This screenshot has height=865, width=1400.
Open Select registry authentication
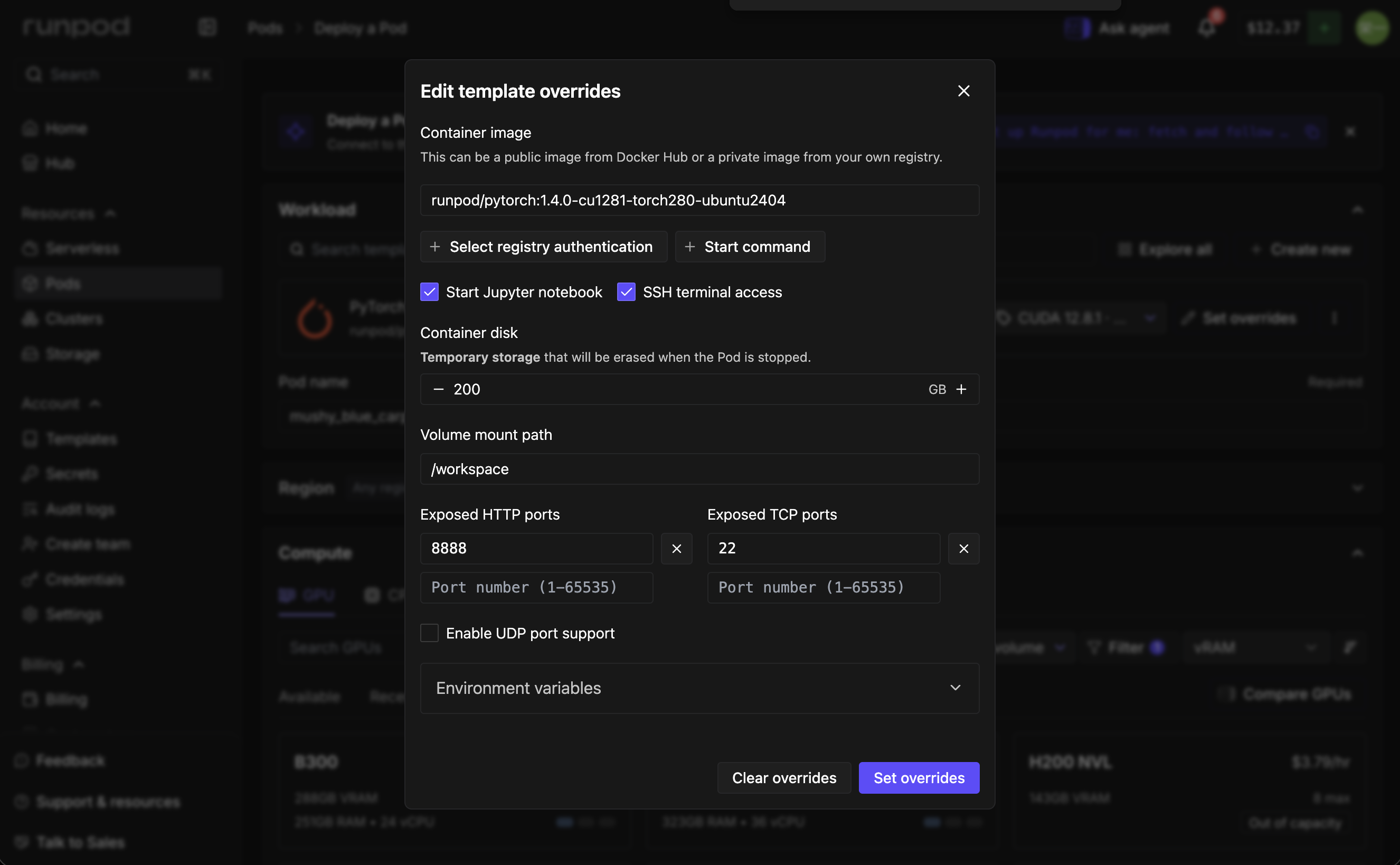pos(543,247)
